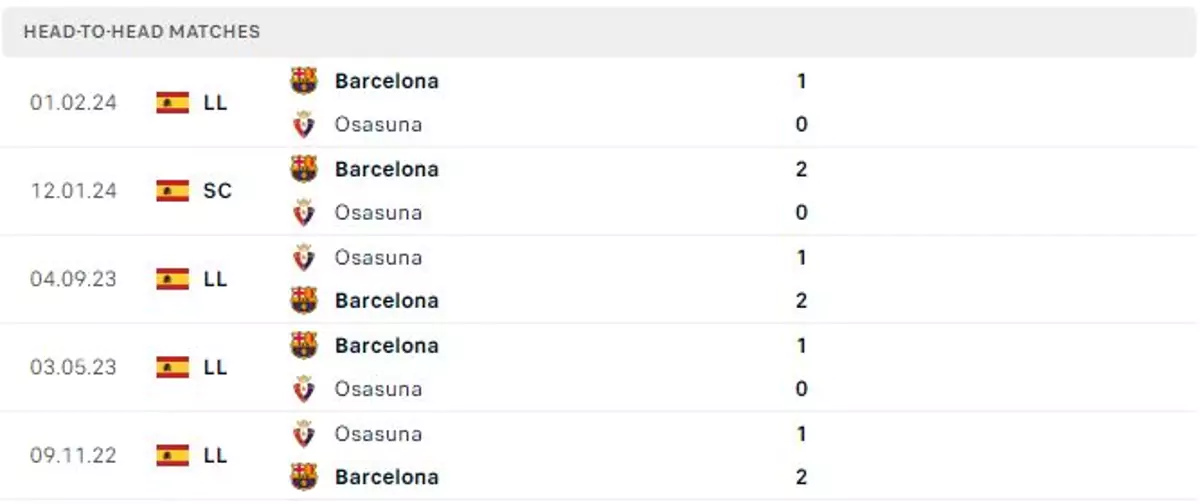This screenshot has width=1200, height=504.
Task: Open the Osasuna team name in the 12.01.24 match
Action: pyautogui.click(x=378, y=213)
